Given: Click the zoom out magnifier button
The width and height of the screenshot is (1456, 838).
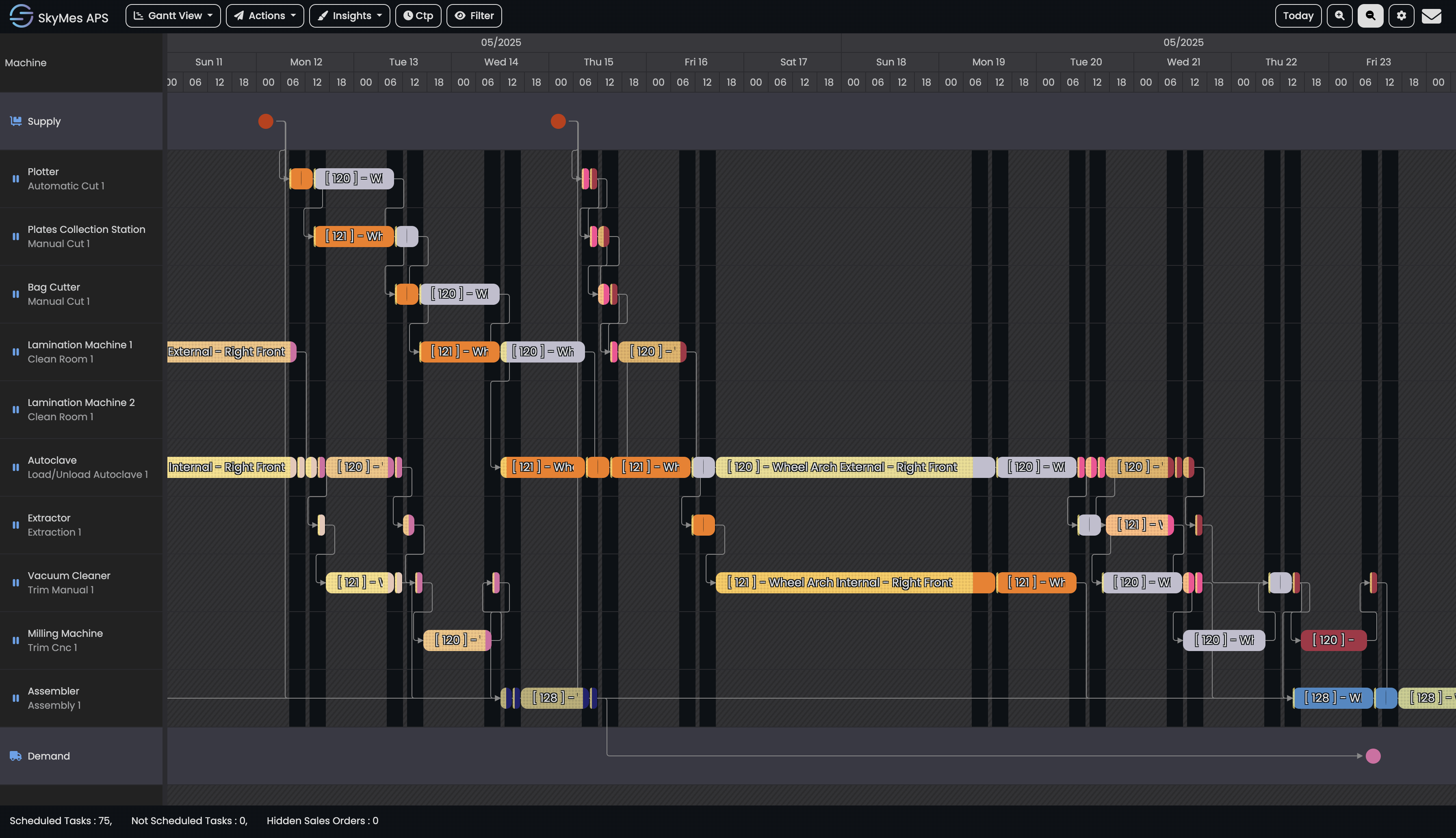Looking at the screenshot, I should 1370,15.
